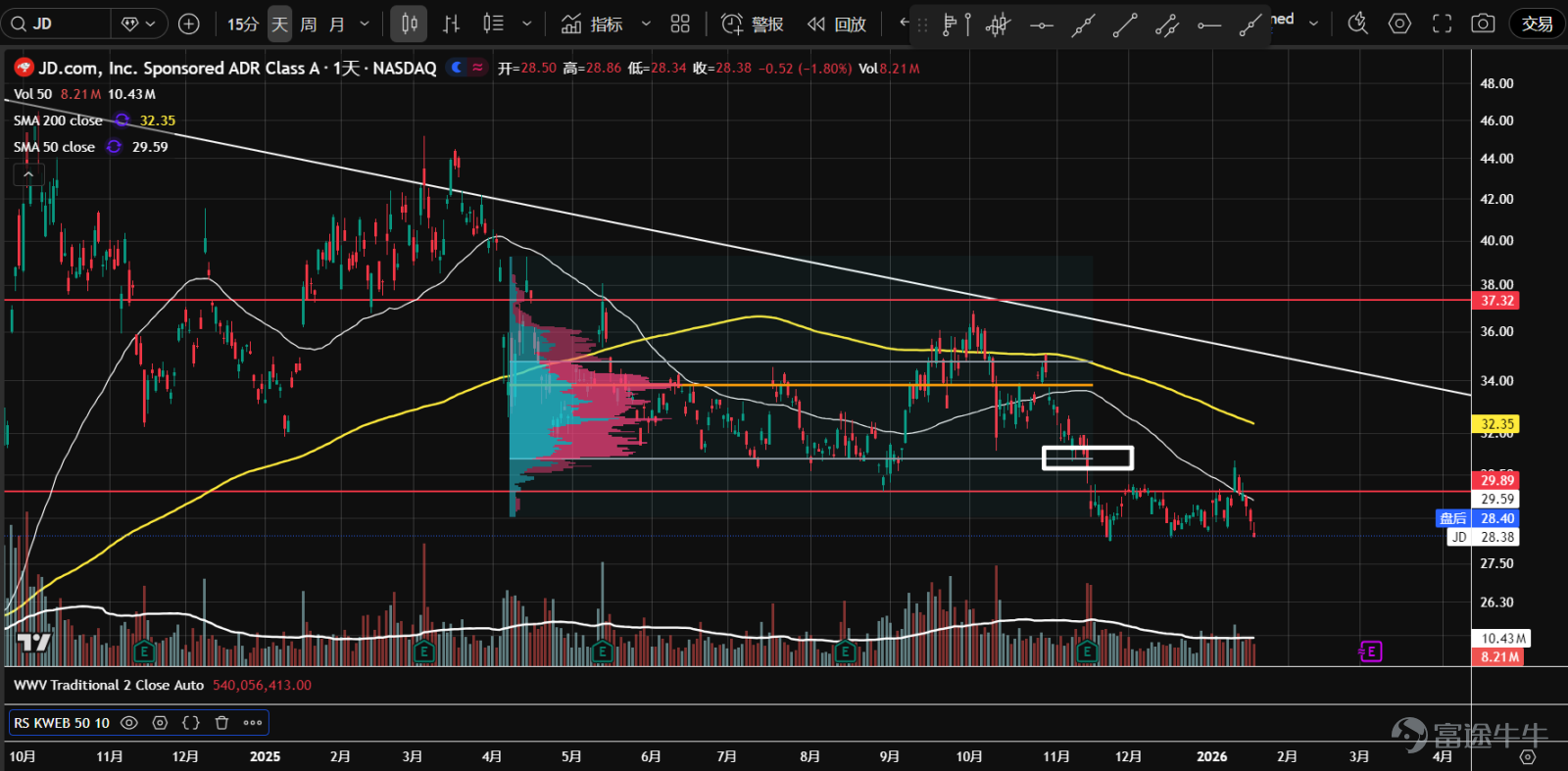Open more options for RS KWEB
1568x771 pixels.
coord(253,723)
